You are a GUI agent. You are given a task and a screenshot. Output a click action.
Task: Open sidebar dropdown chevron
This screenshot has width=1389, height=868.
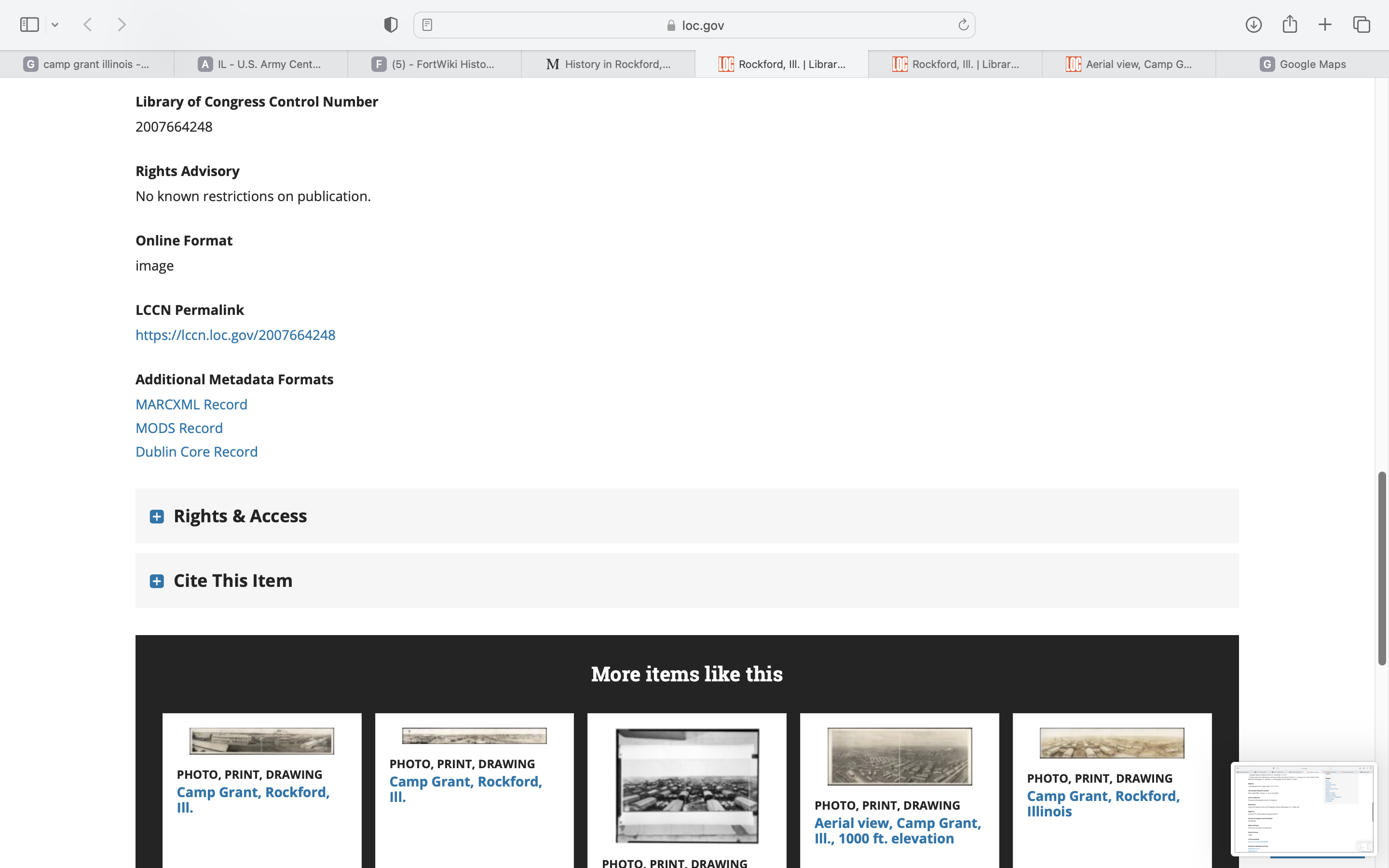pos(55,25)
